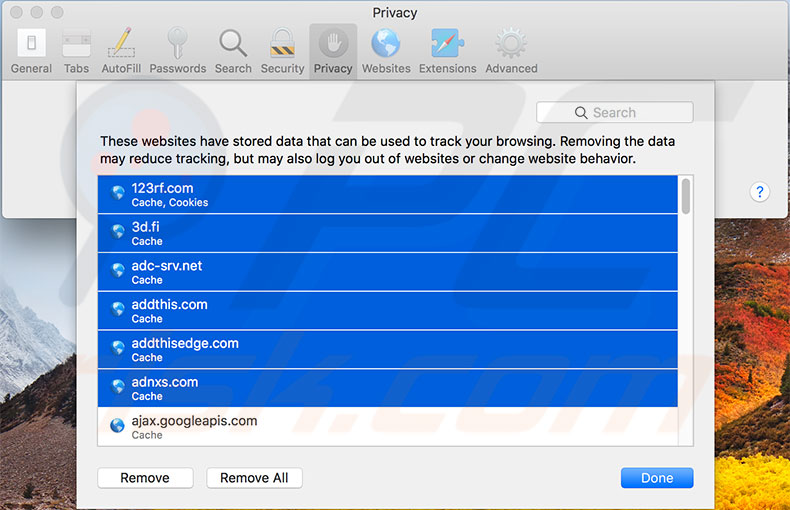Select the 123rf.com entry text
This screenshot has width=790, height=510.
[x=162, y=188]
